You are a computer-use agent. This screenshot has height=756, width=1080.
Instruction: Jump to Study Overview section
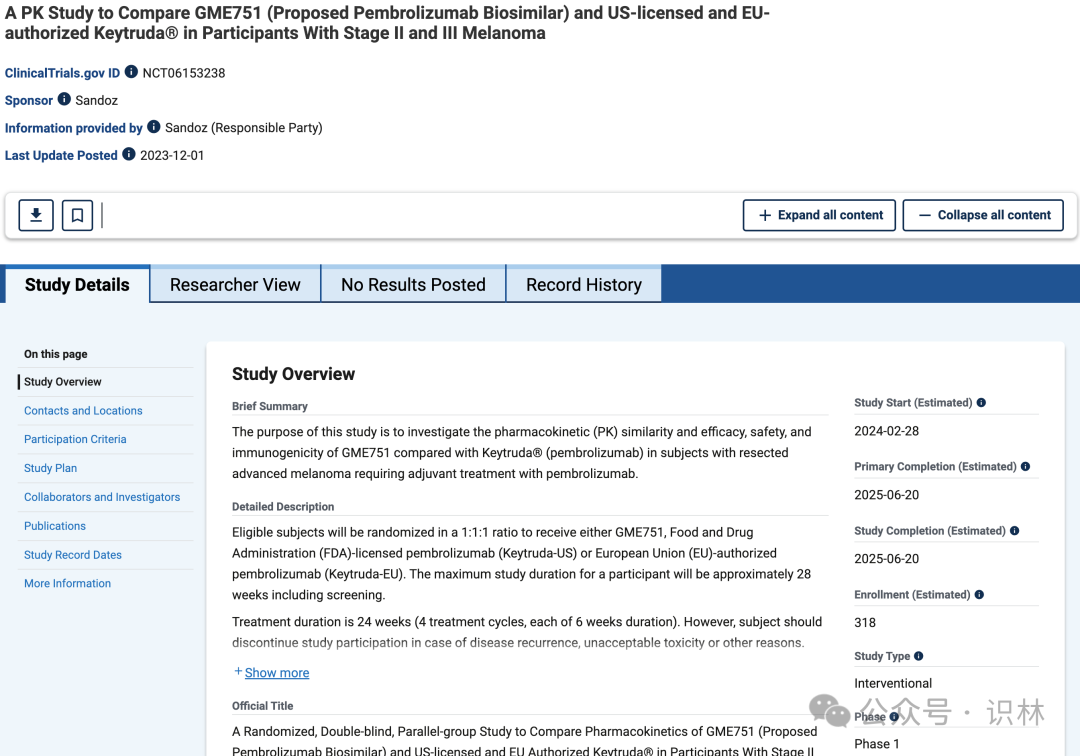(63, 382)
